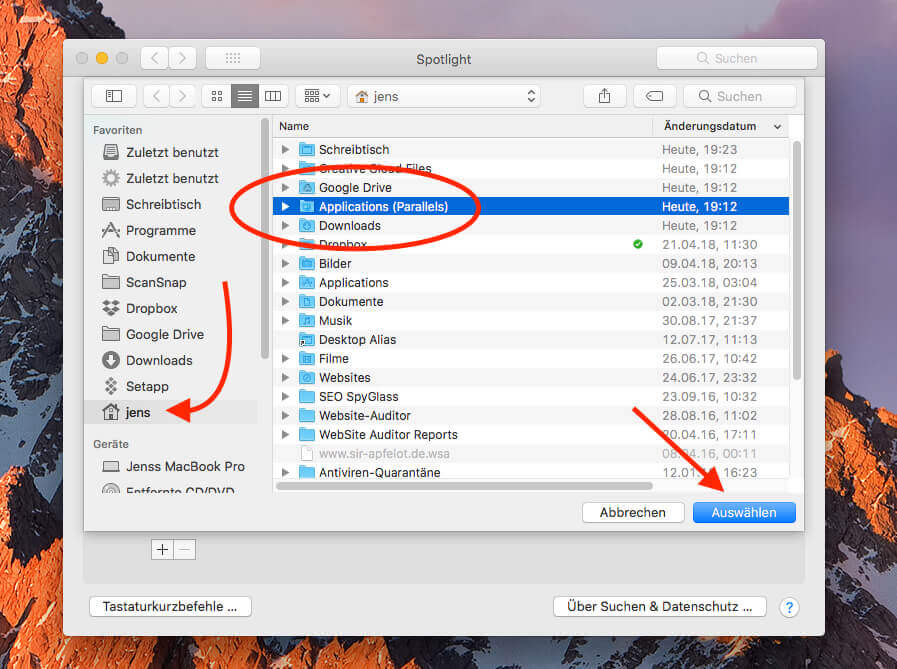The height and width of the screenshot is (669, 897).
Task: Add a location with the plus button
Action: (x=162, y=549)
